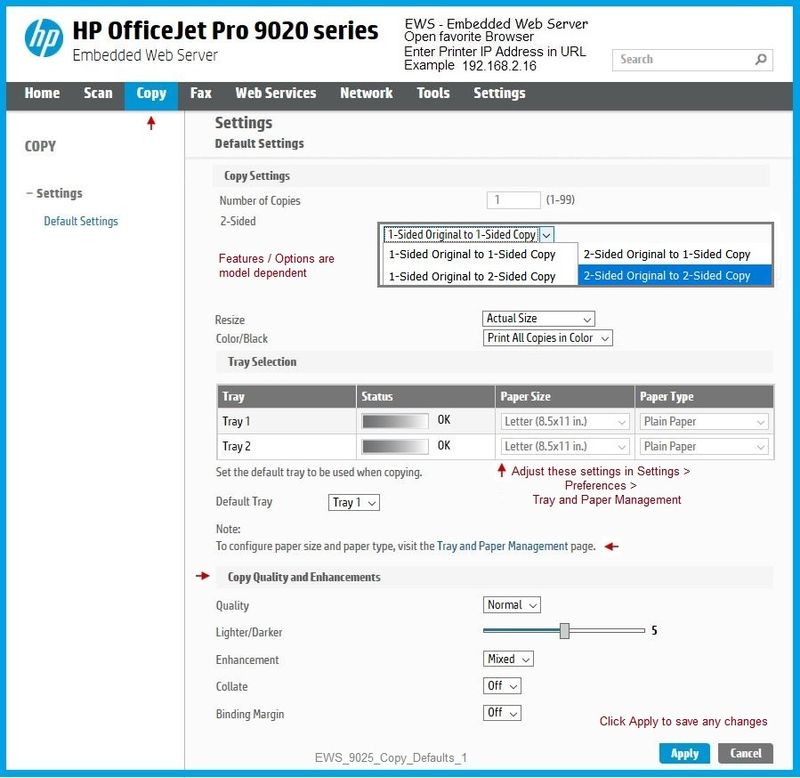This screenshot has width=800, height=778.
Task: Open the Web Services tab
Action: pyautogui.click(x=276, y=93)
